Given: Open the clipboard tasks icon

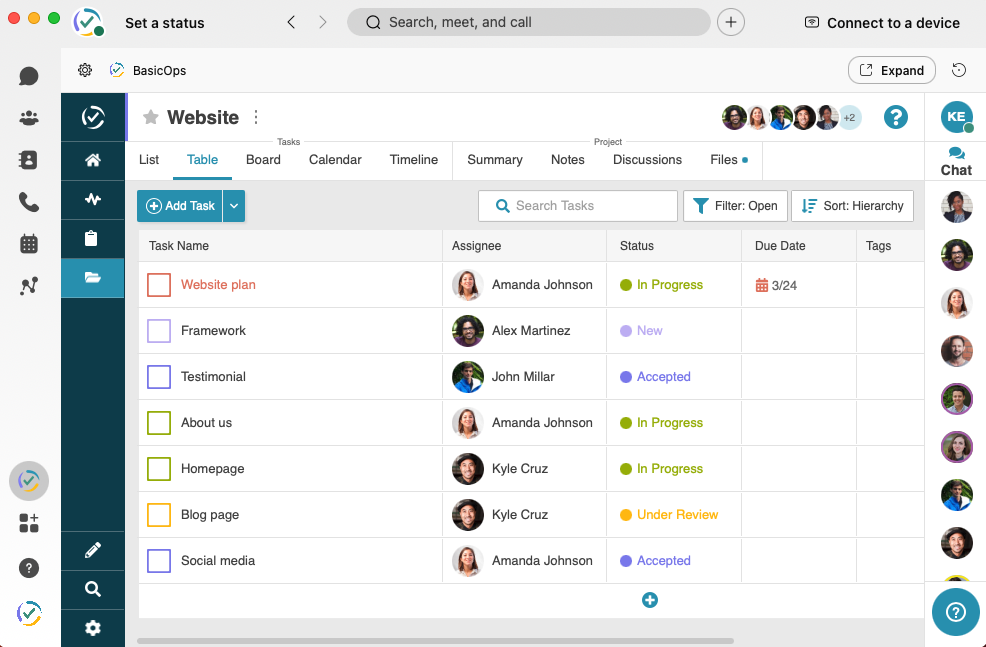Looking at the screenshot, I should click(92, 238).
